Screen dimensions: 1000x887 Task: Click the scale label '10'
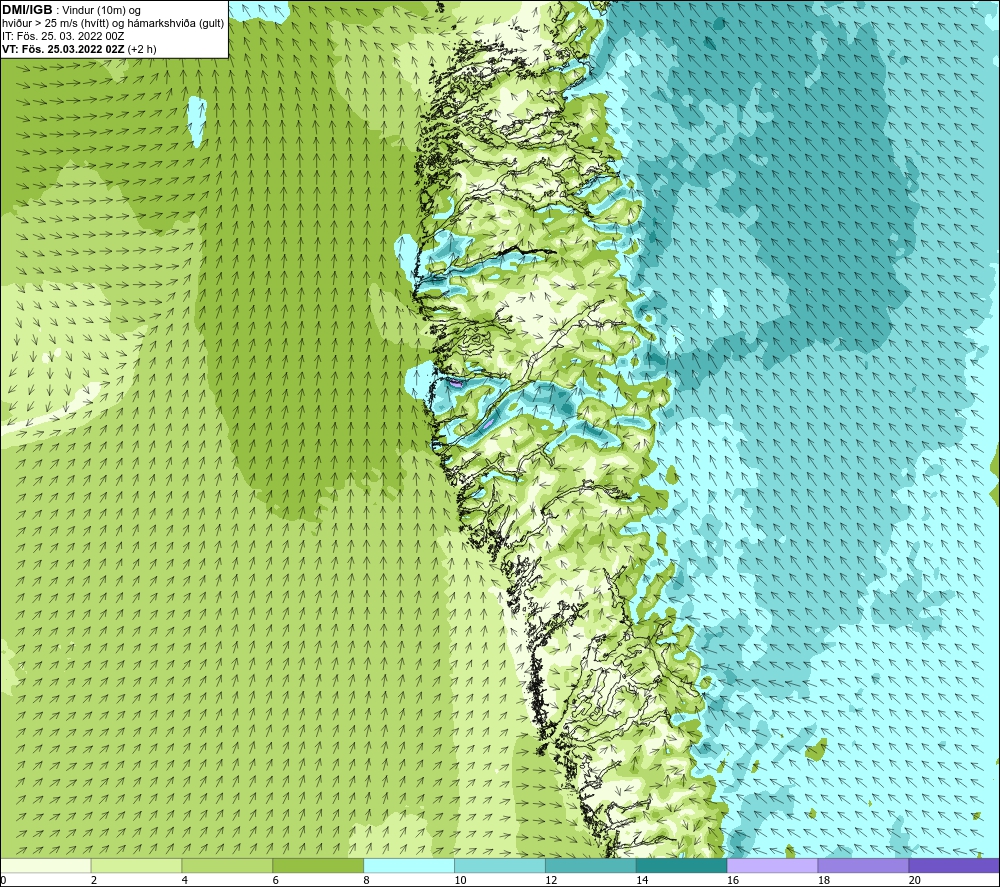[460, 880]
